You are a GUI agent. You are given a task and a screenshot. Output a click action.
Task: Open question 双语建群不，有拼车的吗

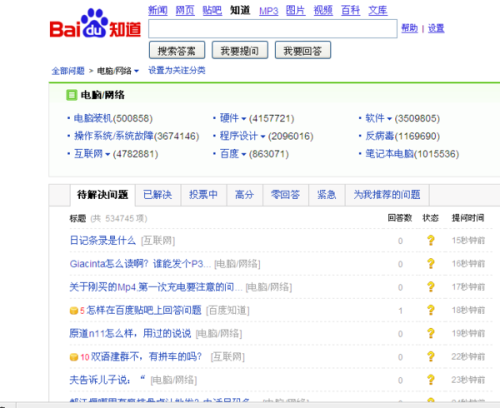coord(146,357)
